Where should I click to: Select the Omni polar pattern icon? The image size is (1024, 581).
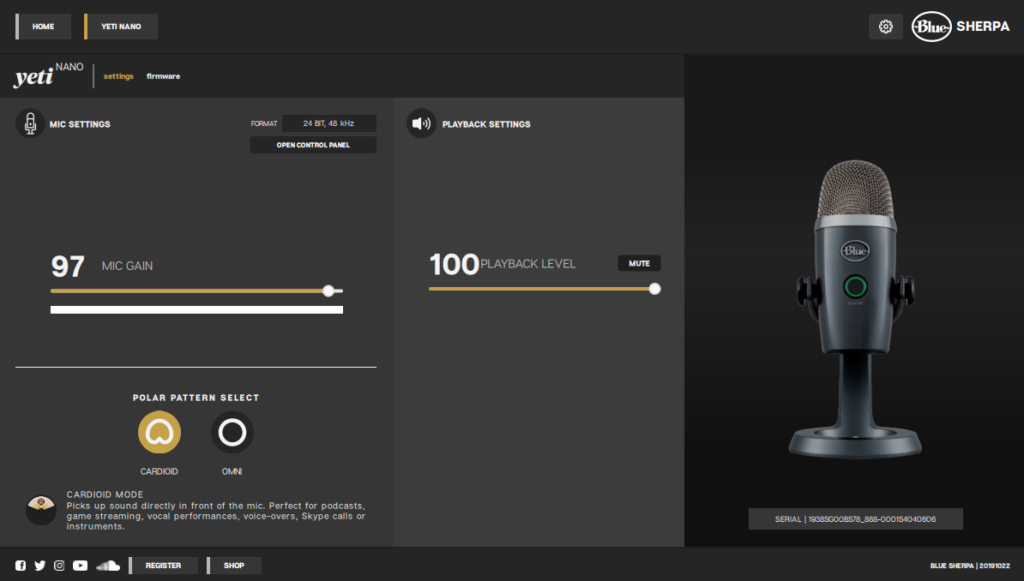coord(232,432)
